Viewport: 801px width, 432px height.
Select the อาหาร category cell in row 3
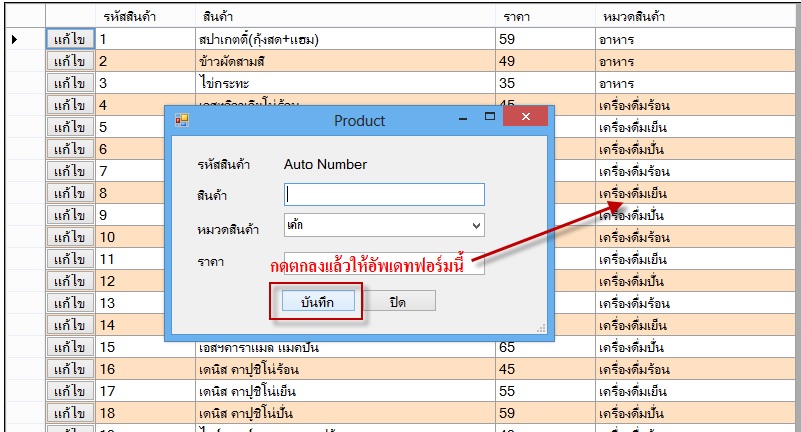(x=695, y=83)
